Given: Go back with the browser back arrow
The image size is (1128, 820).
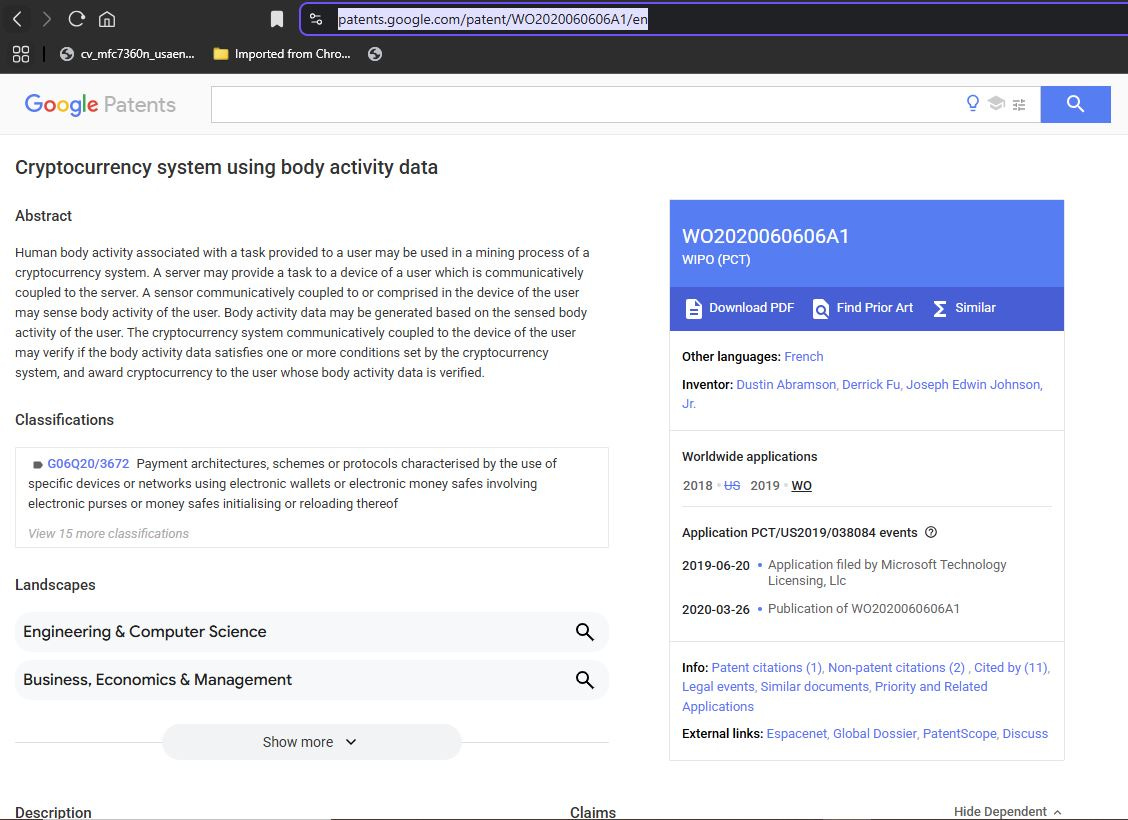Looking at the screenshot, I should click(x=17, y=19).
